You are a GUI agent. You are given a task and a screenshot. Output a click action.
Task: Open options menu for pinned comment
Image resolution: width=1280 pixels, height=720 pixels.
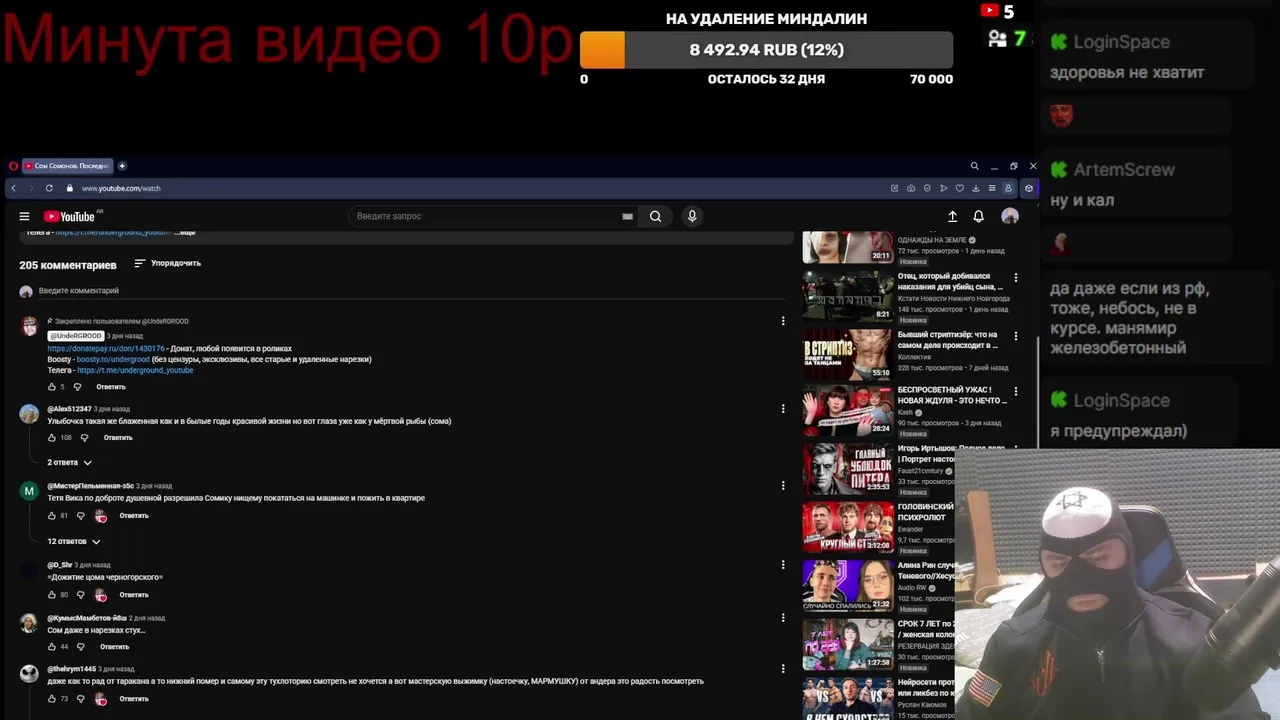coord(783,321)
